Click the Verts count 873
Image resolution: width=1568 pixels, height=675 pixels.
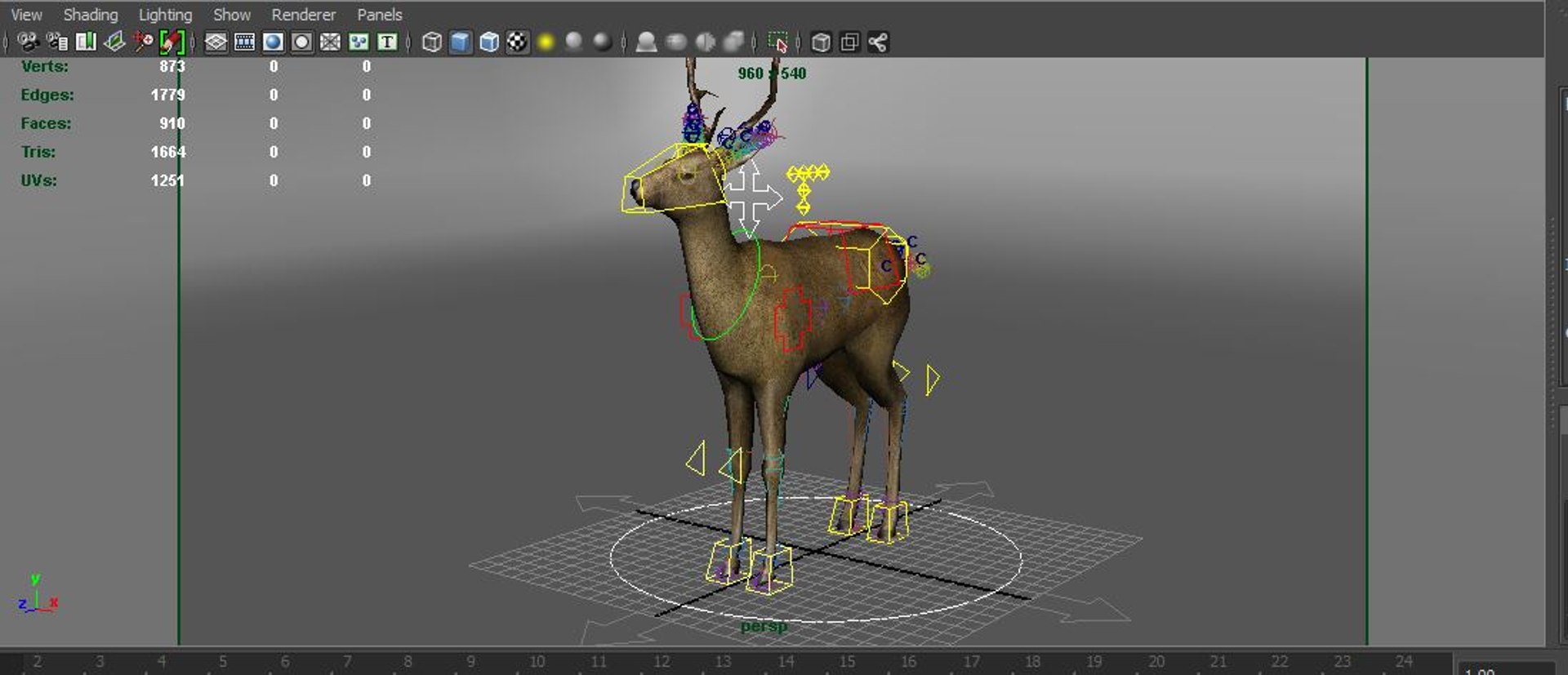(x=171, y=66)
